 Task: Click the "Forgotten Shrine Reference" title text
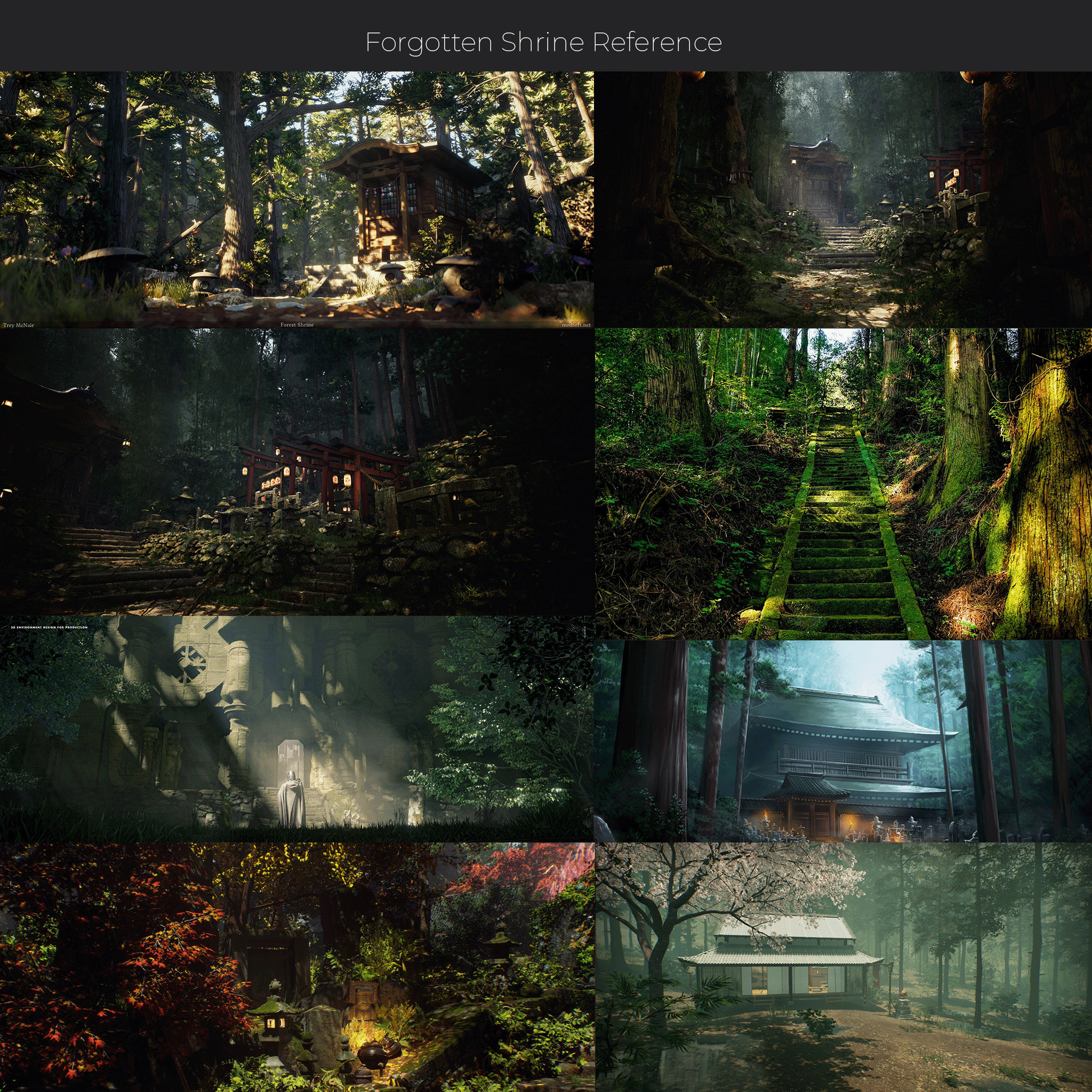543,43
